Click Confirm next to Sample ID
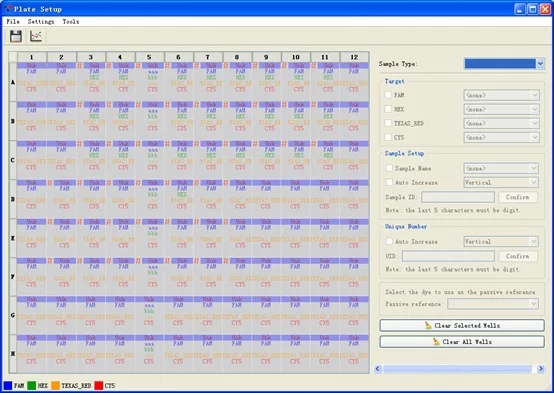554x393 pixels. tap(518, 197)
